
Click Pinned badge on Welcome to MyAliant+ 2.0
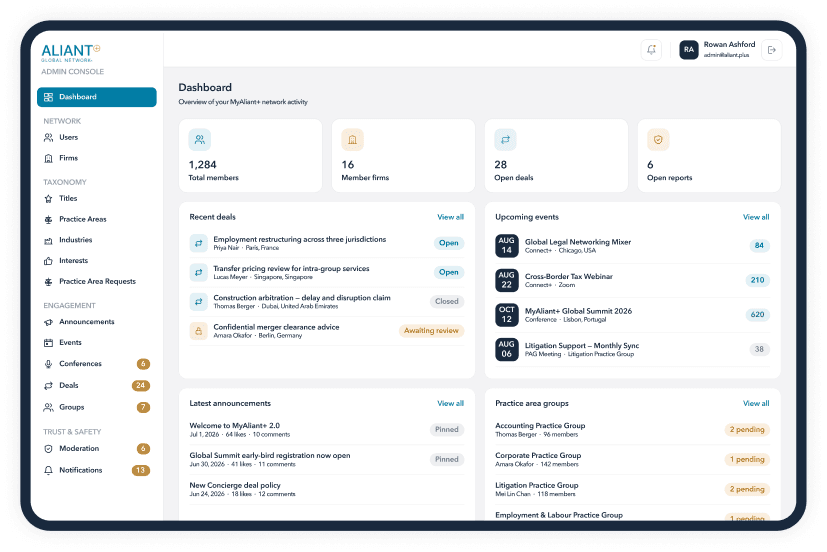(447, 430)
